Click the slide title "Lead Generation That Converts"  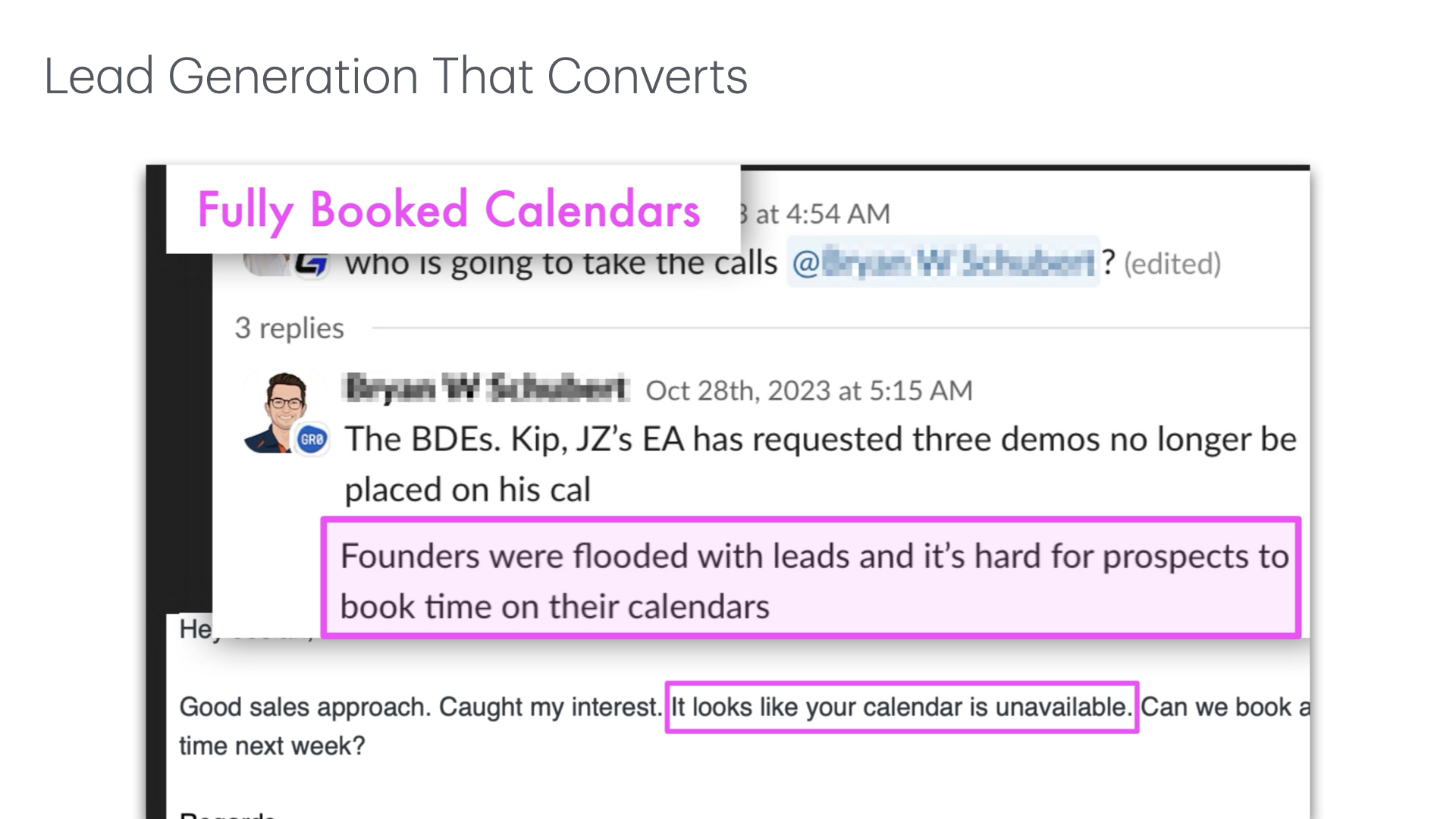(396, 76)
